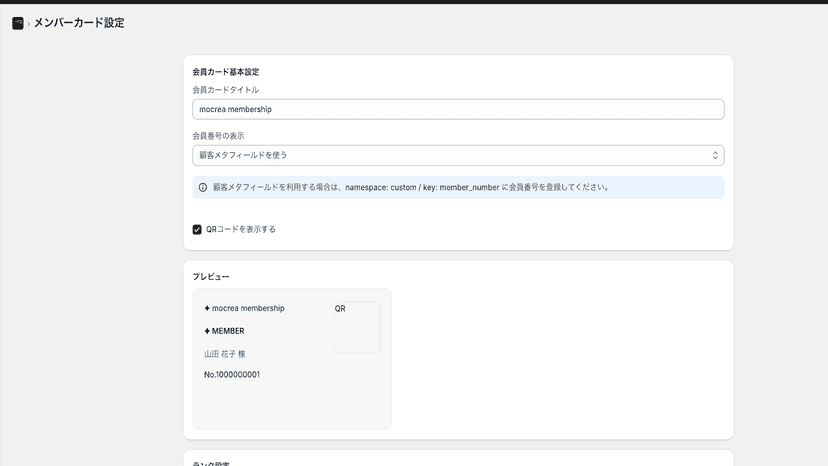Click the app icon in the breadcrumb
The width and height of the screenshot is (828, 466).
click(x=17, y=23)
